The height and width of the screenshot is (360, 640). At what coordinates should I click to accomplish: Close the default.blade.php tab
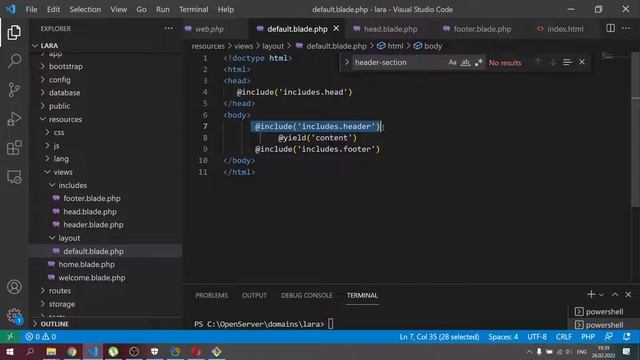pos(336,29)
